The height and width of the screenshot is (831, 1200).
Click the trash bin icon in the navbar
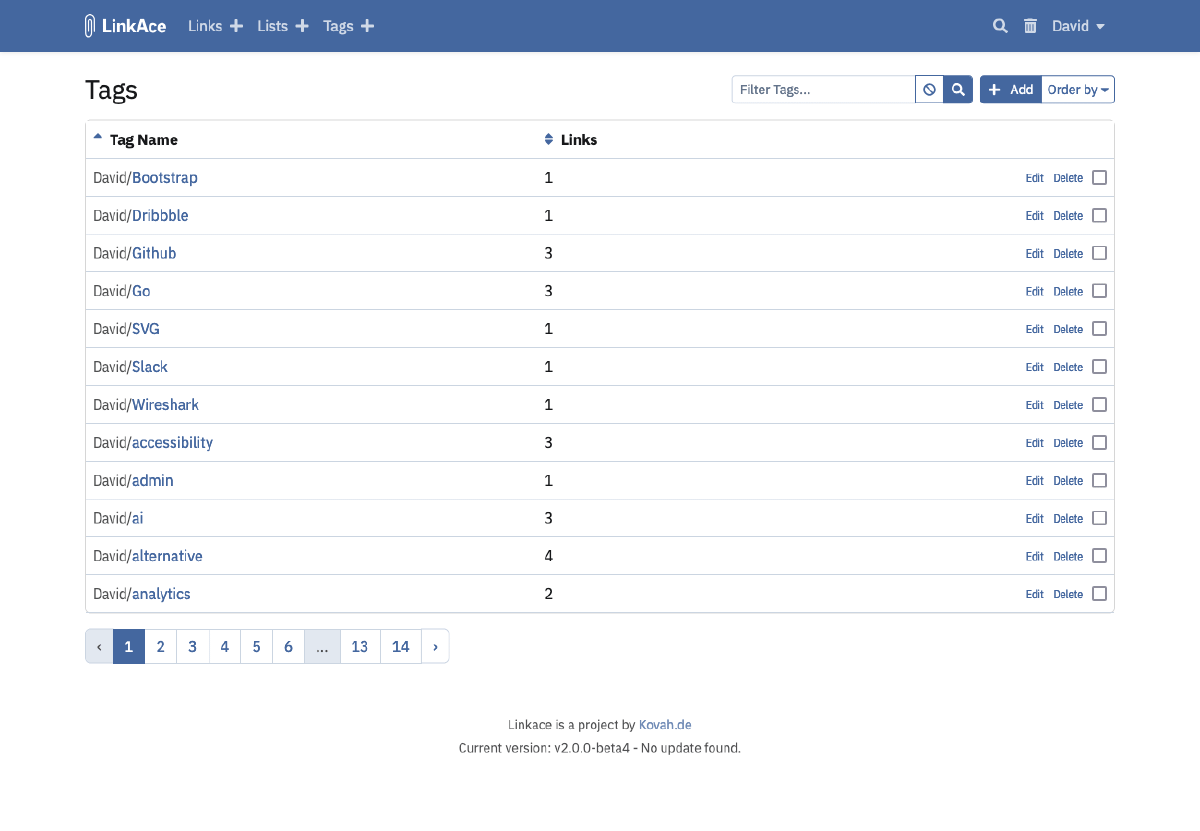[1030, 26]
